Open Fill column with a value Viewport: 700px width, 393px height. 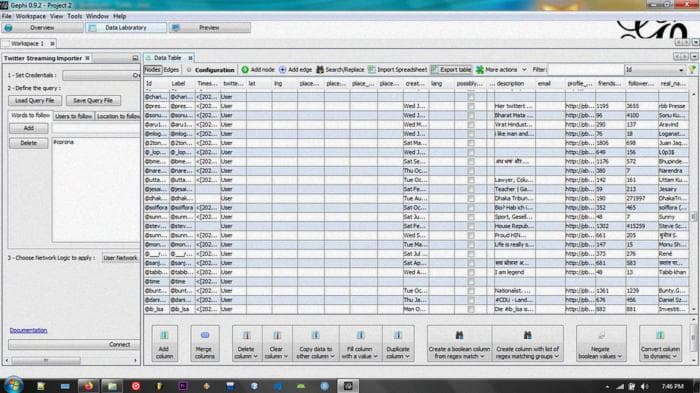(x=360, y=343)
